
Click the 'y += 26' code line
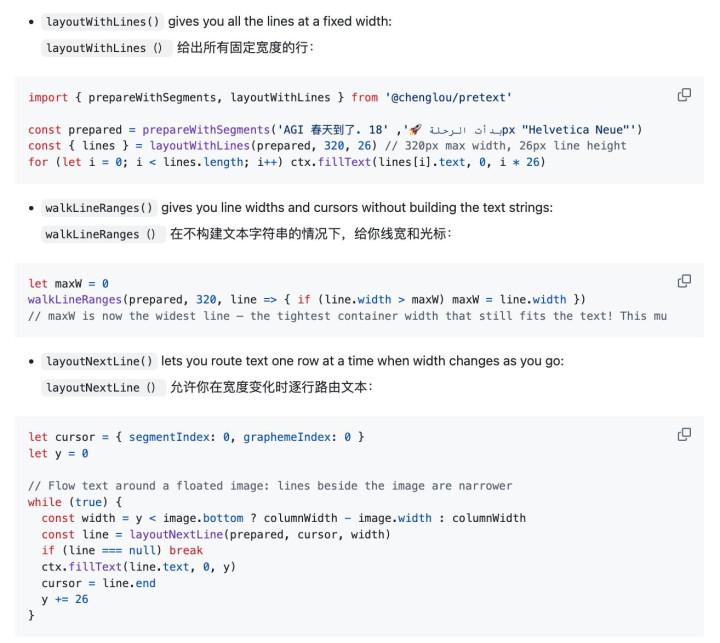[65, 599]
